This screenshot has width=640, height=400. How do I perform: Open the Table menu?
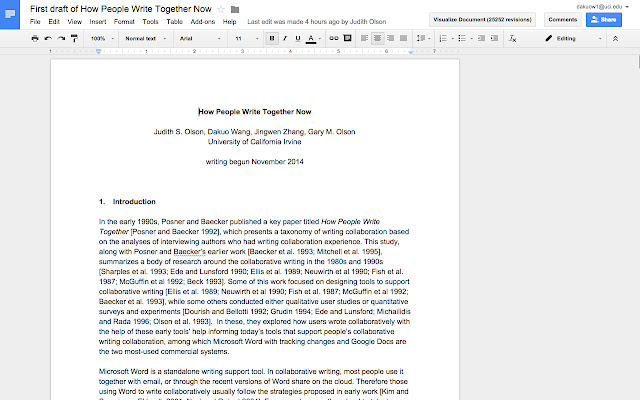(174, 22)
